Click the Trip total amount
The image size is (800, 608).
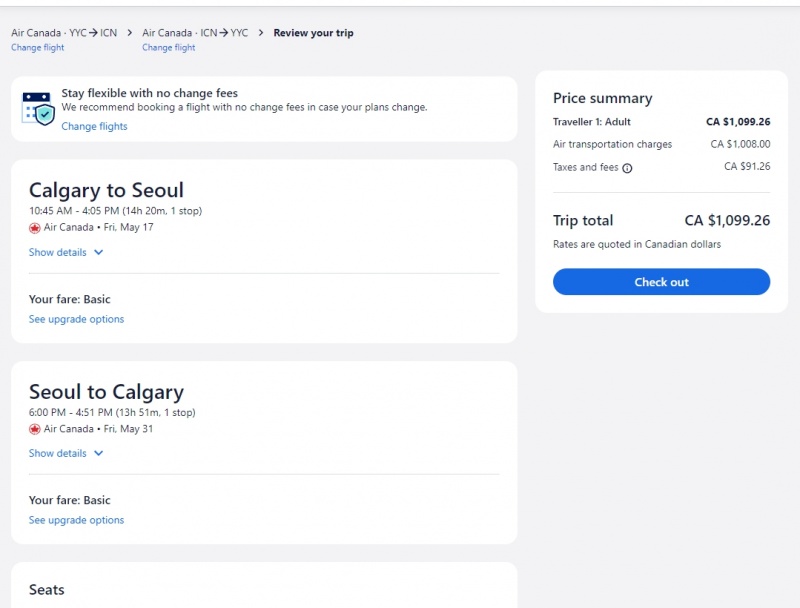727,221
